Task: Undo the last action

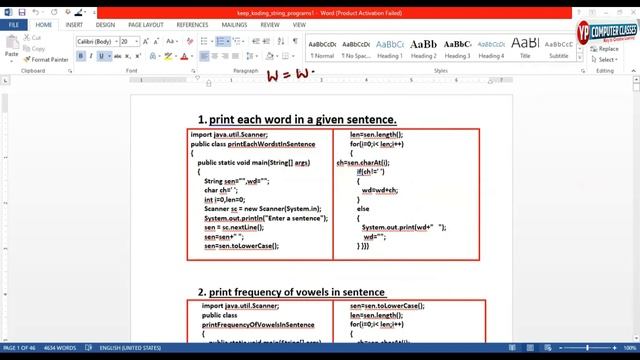Action: tap(36, 13)
